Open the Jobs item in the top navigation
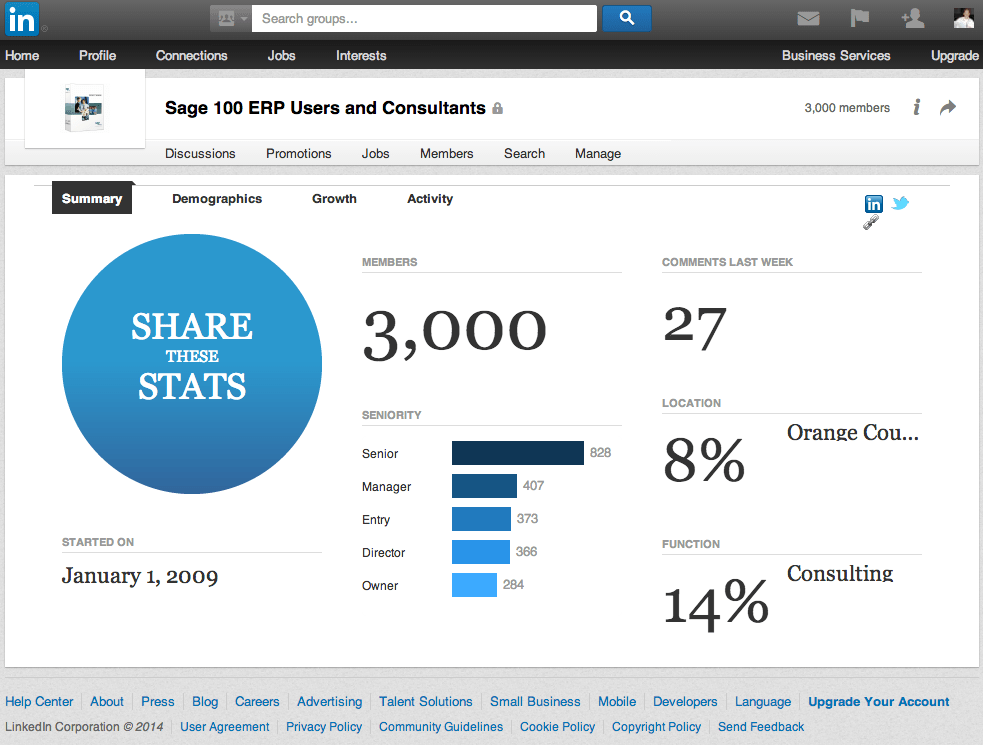The image size is (983, 745). (281, 56)
